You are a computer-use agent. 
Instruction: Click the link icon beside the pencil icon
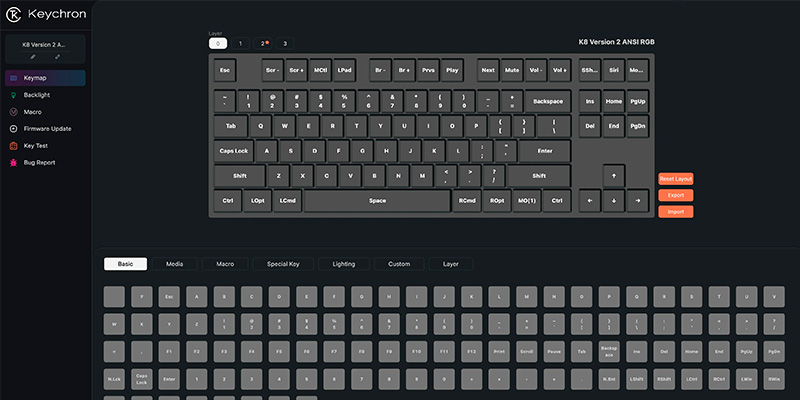(x=57, y=57)
